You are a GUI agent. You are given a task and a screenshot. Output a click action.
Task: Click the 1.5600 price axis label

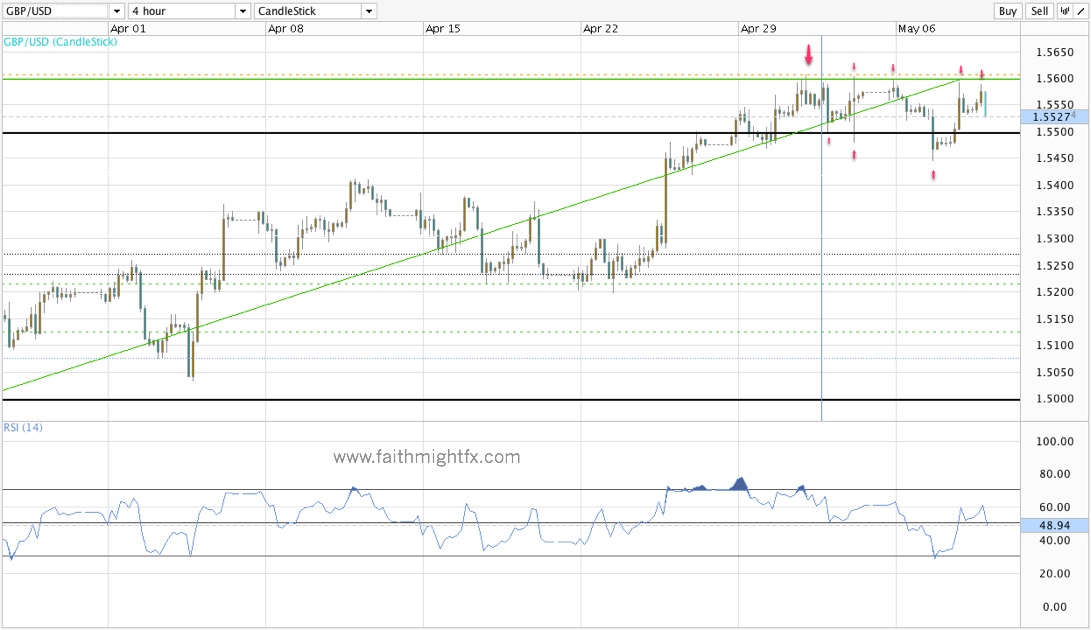[1055, 79]
